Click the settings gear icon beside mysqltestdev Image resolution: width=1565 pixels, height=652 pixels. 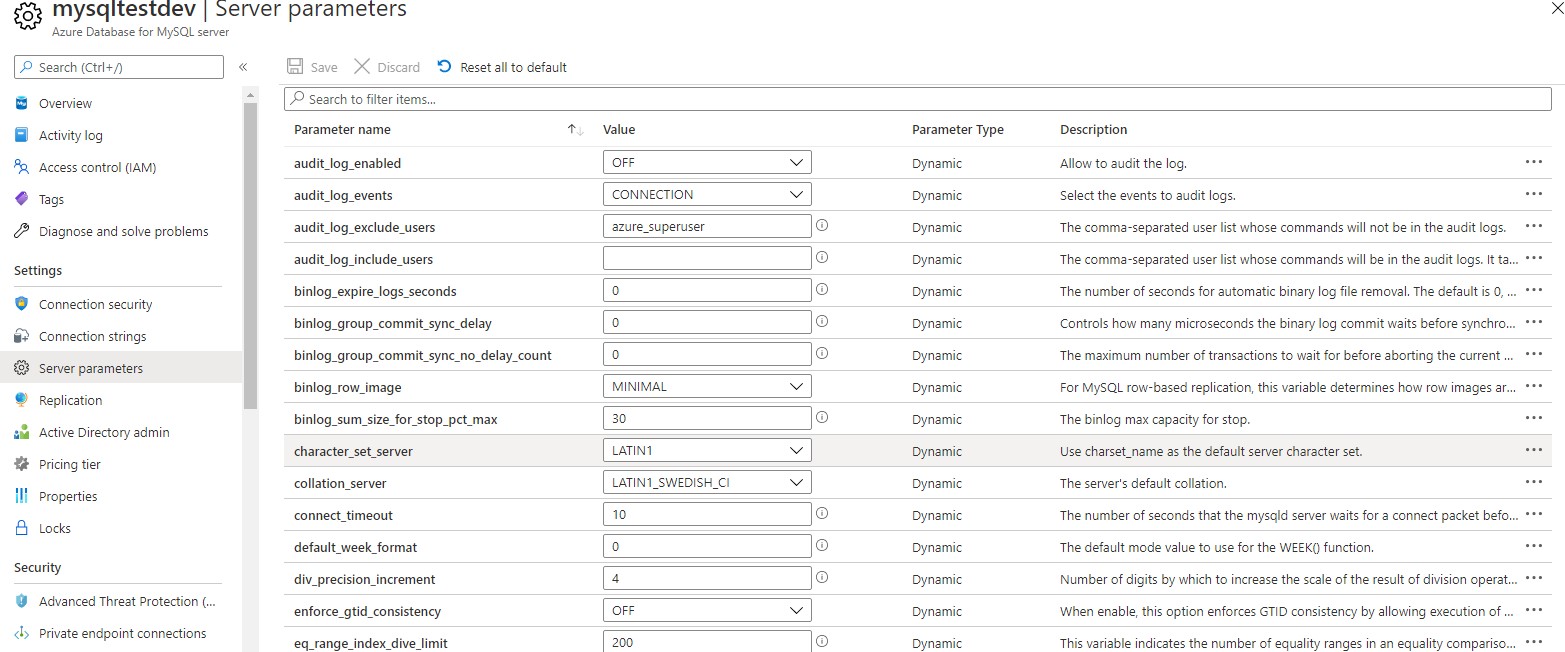click(26, 18)
